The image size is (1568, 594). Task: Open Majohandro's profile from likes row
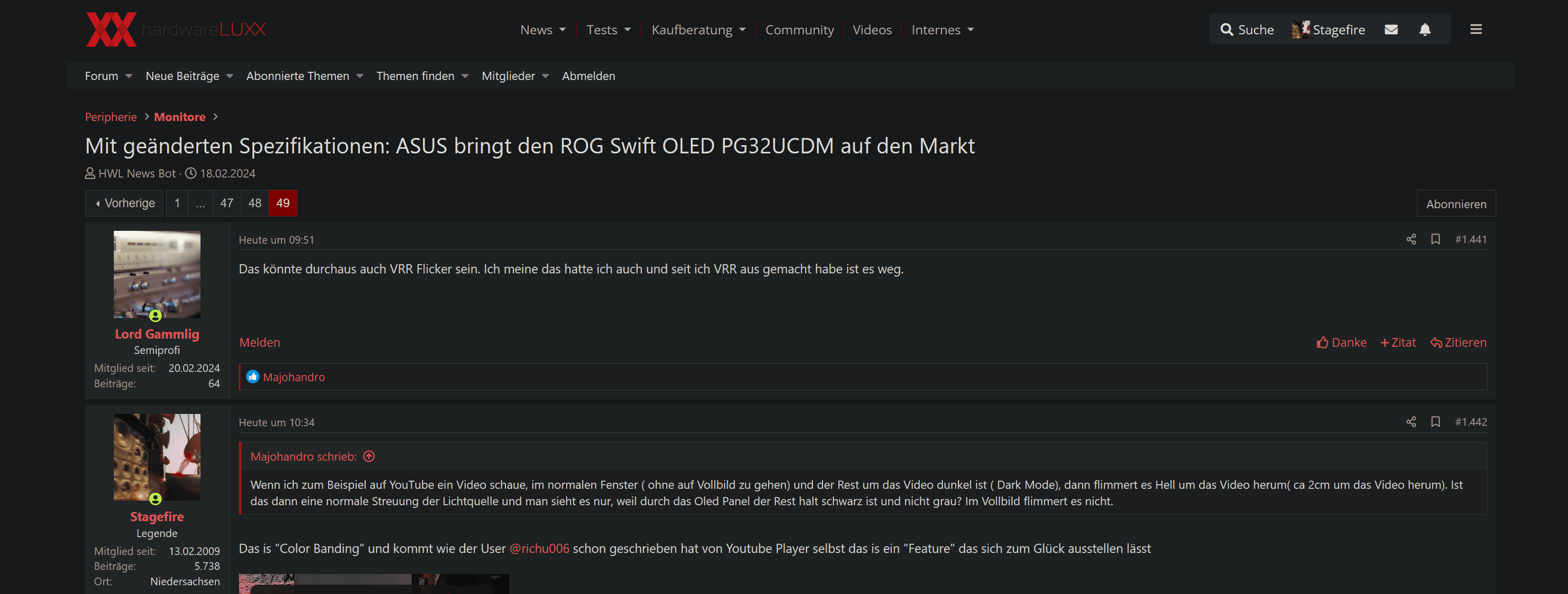click(294, 377)
